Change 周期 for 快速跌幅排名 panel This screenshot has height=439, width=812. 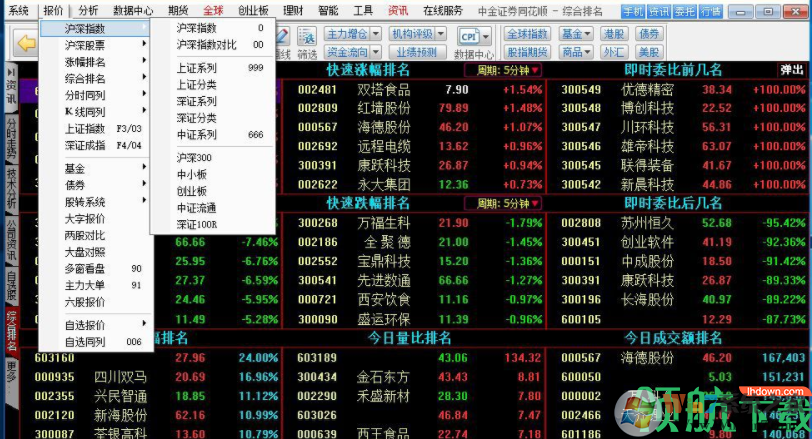click(502, 203)
